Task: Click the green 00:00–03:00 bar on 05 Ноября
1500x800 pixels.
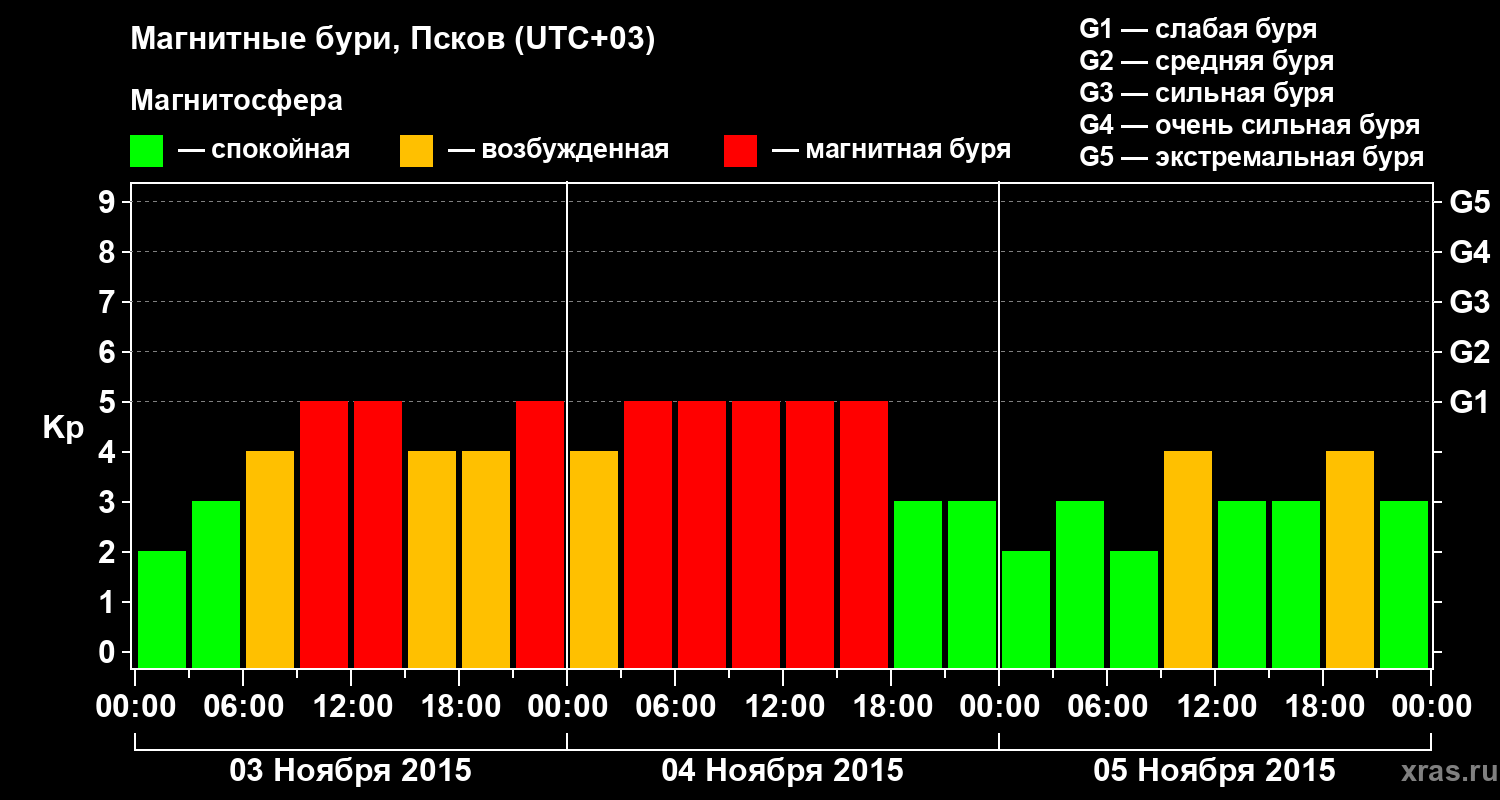Action: coord(1026,609)
